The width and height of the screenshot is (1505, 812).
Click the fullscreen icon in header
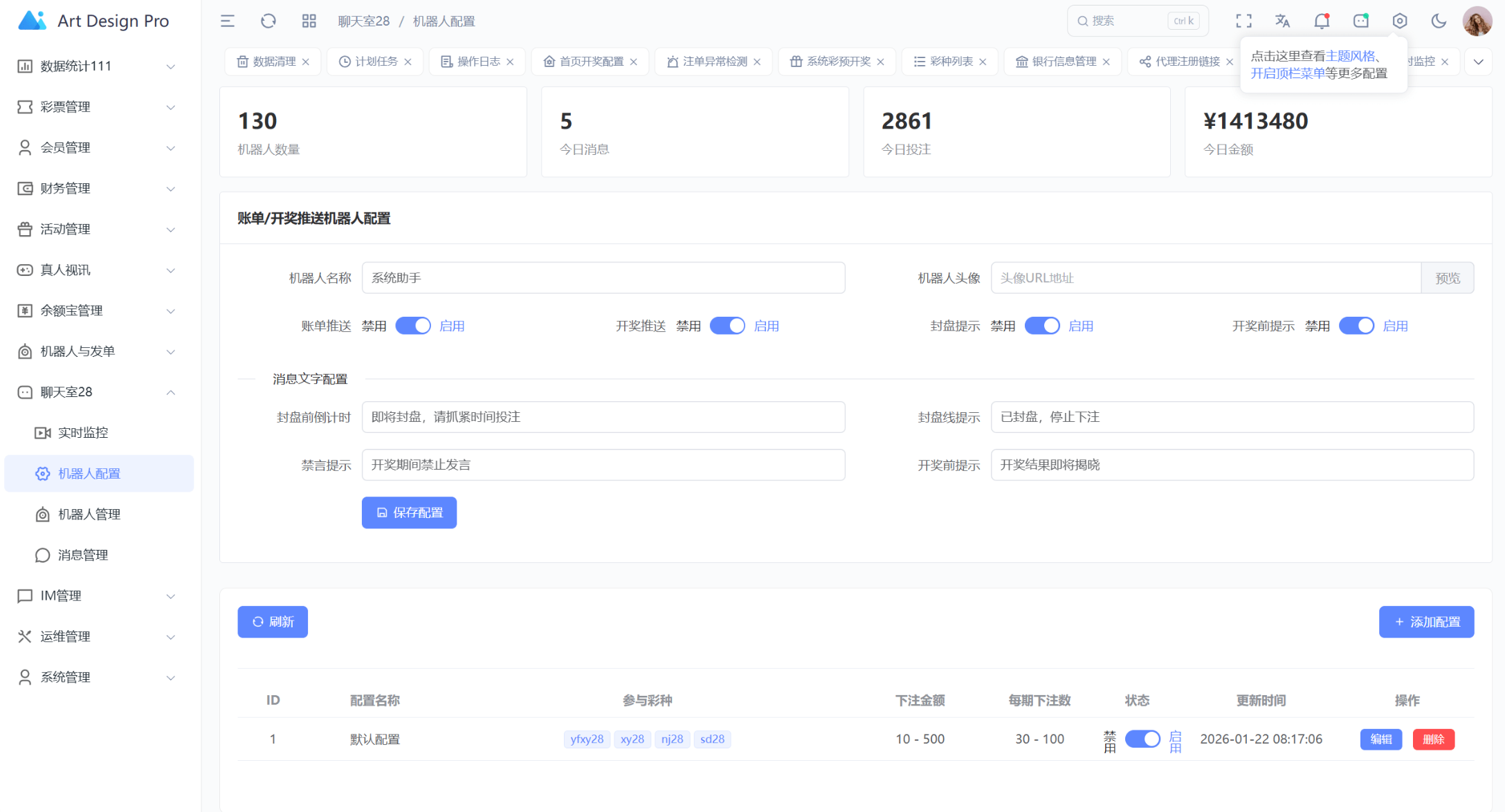[x=1243, y=21]
